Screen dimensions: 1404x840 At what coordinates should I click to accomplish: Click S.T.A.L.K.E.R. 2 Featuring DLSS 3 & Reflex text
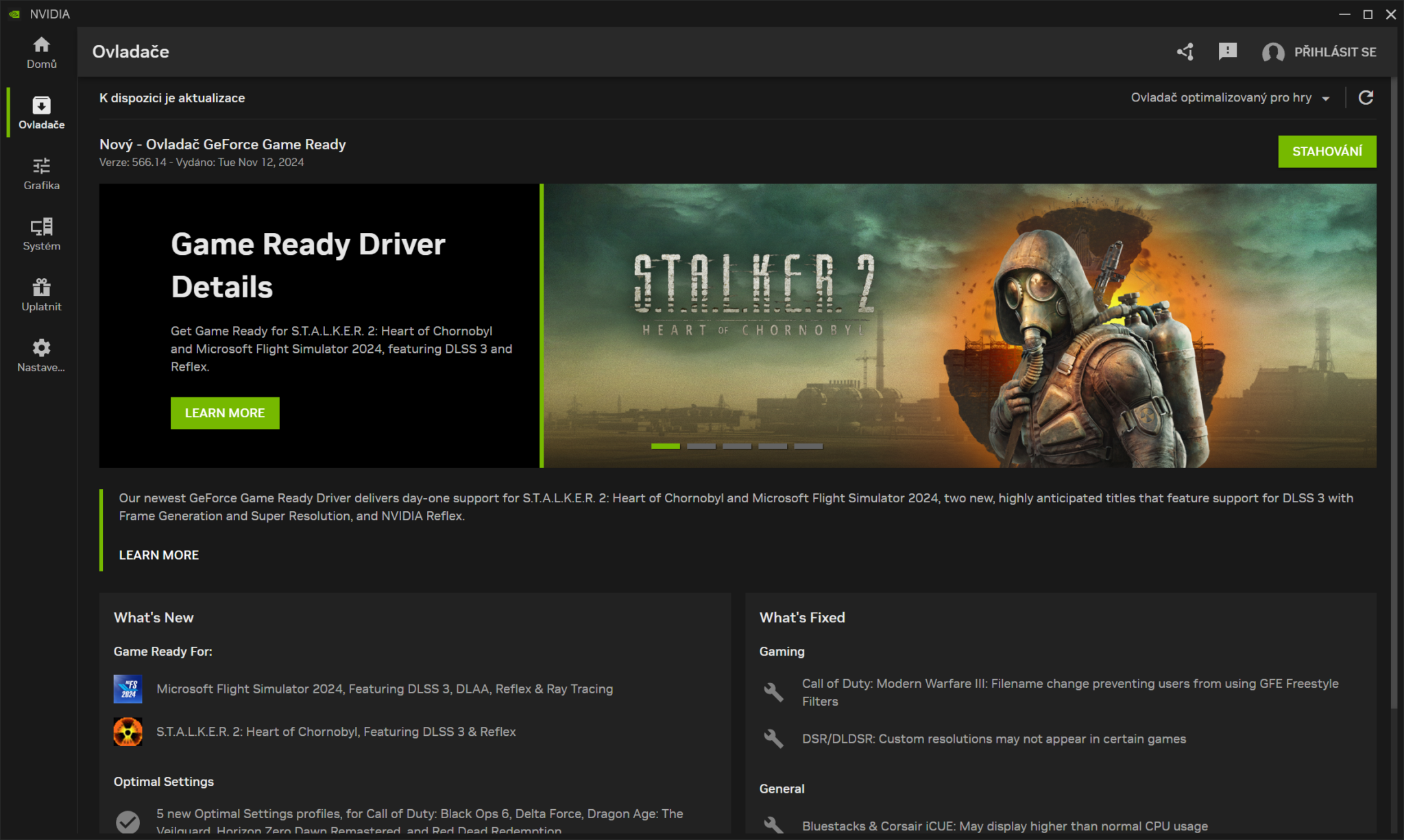(336, 732)
